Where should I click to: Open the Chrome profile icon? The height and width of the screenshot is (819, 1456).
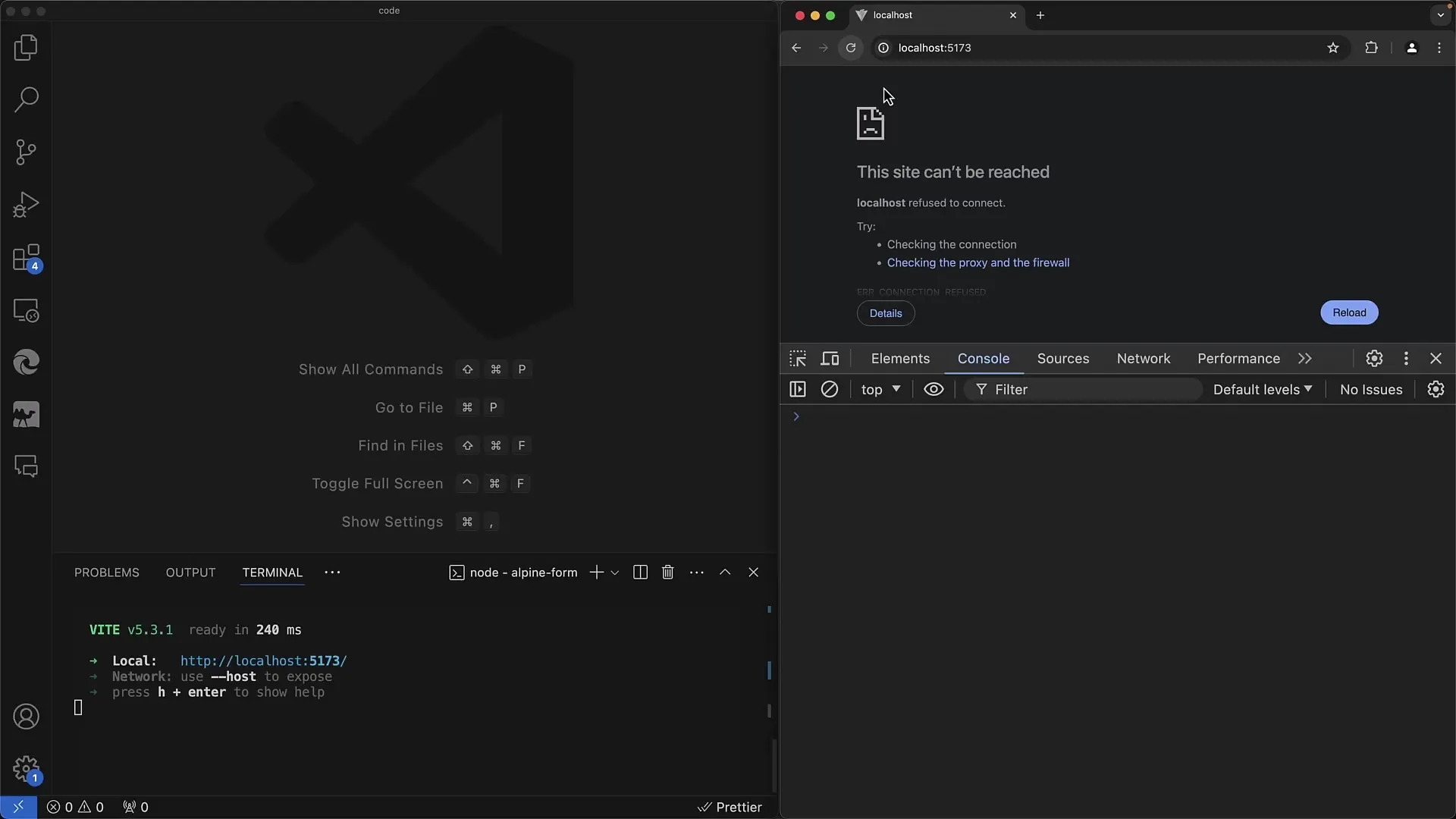point(1411,48)
